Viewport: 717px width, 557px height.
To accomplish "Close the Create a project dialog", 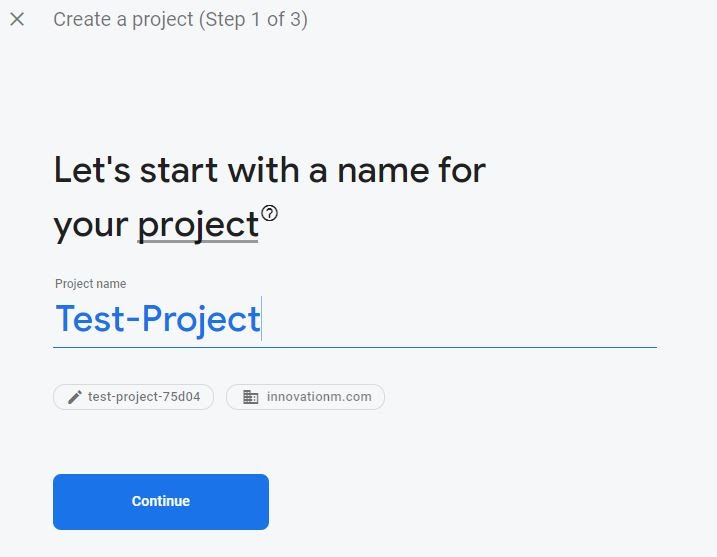I will coord(17,19).
